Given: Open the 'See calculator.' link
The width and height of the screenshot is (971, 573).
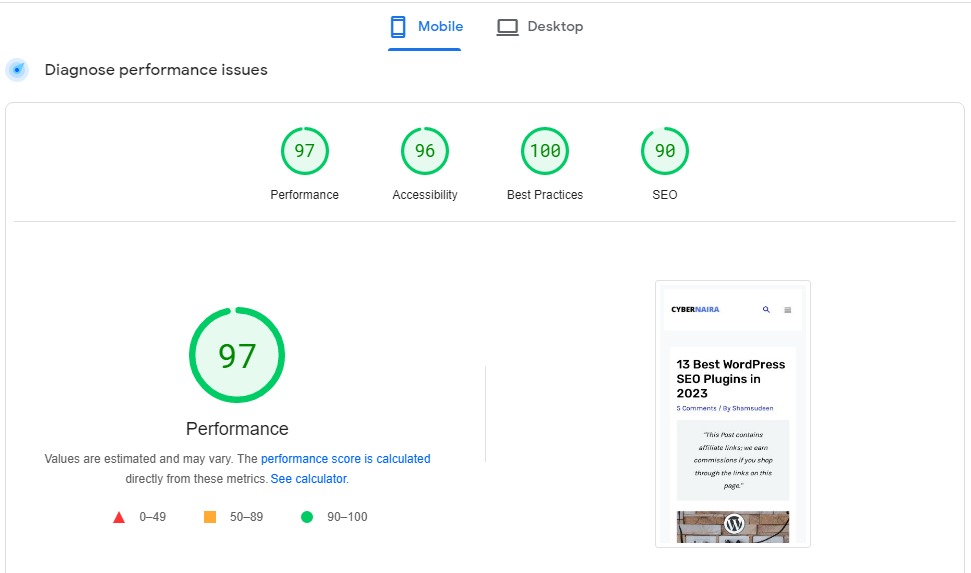Looking at the screenshot, I should tap(310, 479).
